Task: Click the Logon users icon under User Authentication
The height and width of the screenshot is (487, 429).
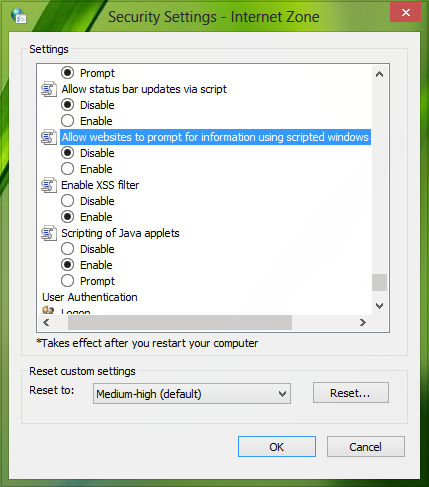Action: pos(48,310)
